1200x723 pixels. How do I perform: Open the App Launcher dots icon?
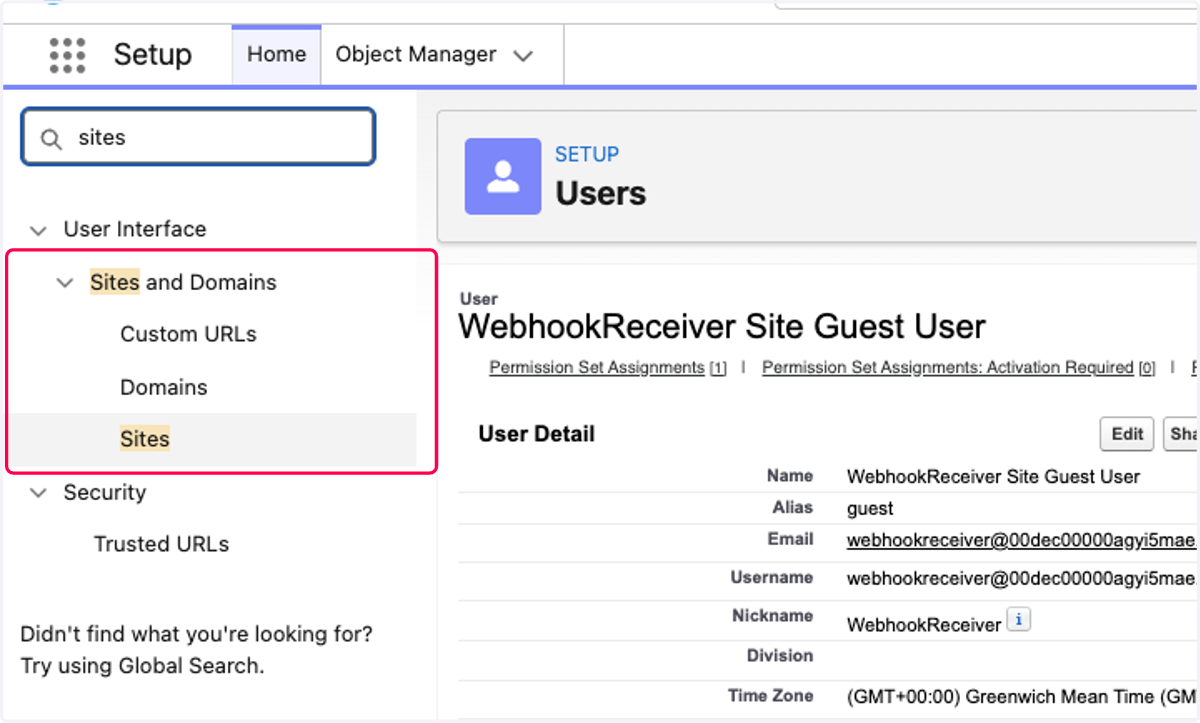click(x=67, y=55)
